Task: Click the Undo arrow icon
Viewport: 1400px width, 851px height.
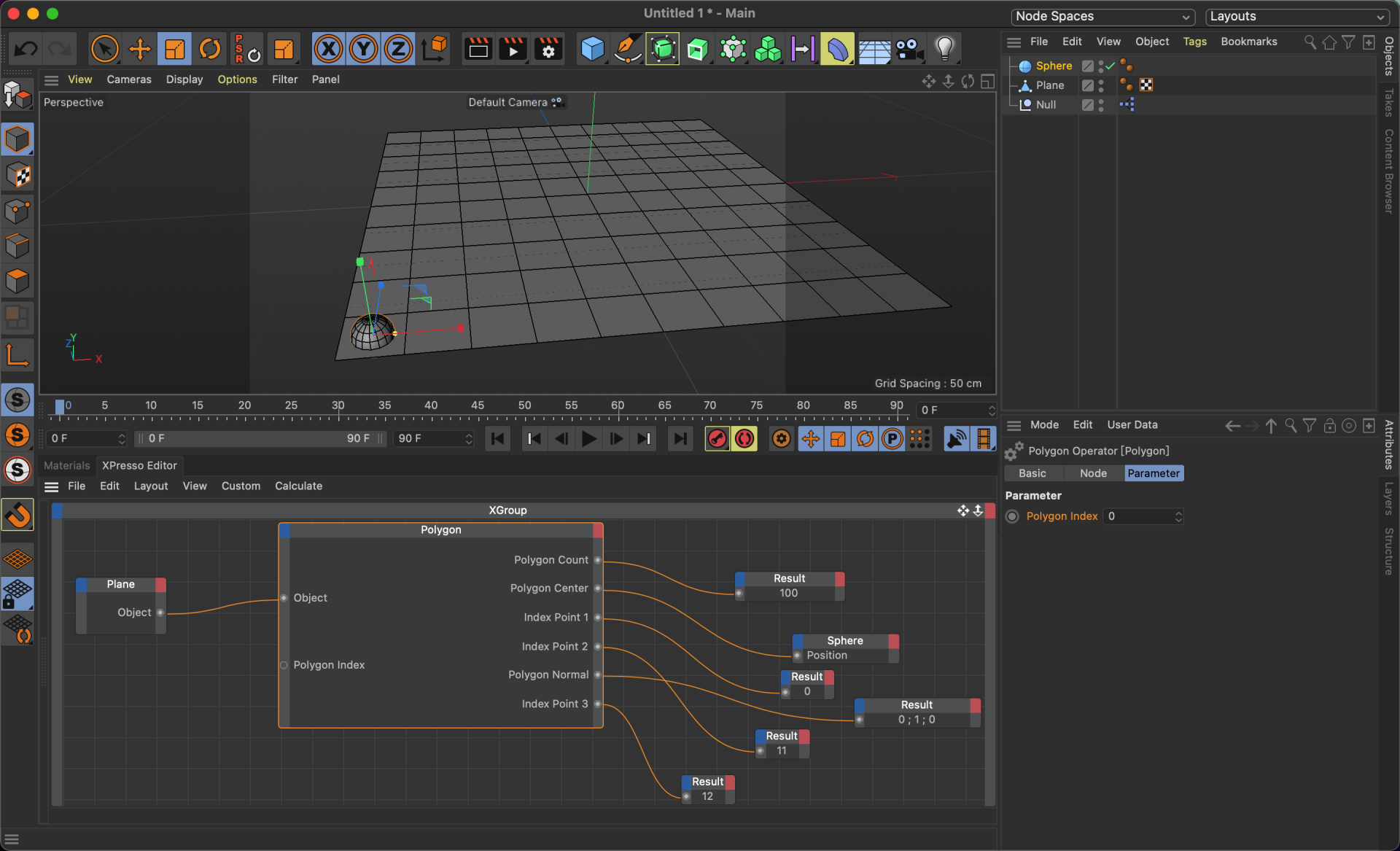Action: 26,49
